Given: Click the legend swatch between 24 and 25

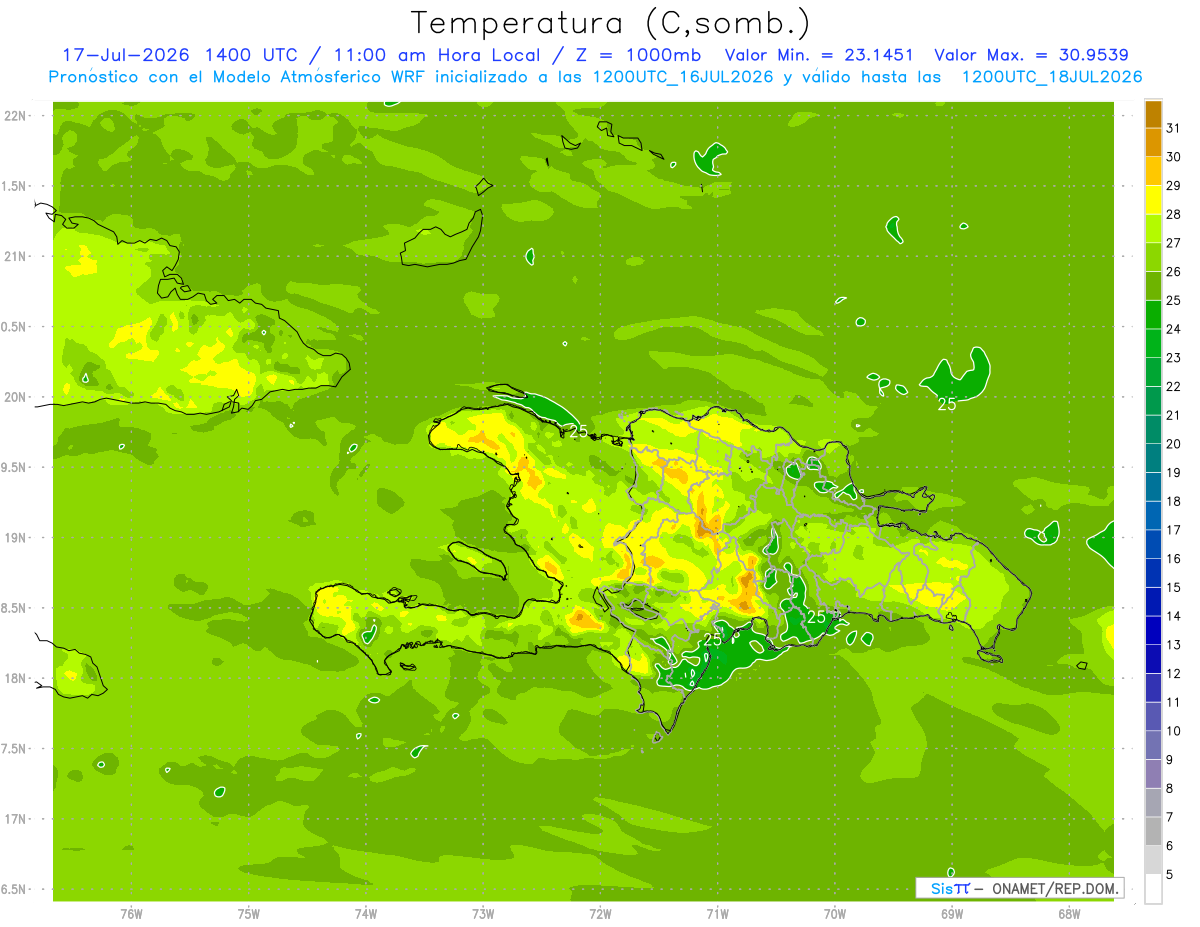Looking at the screenshot, I should tap(1153, 314).
